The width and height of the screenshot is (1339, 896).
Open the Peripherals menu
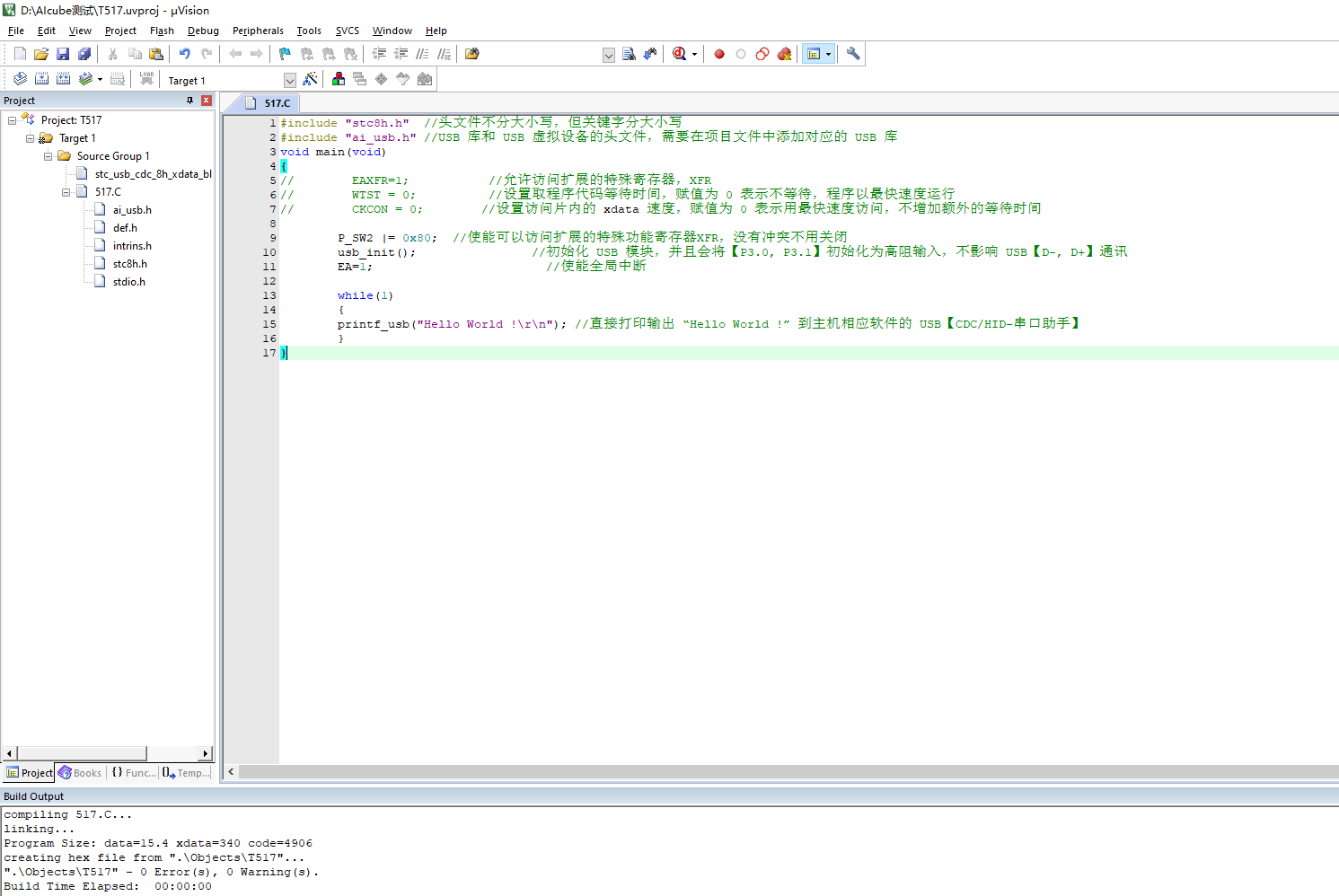tap(258, 31)
